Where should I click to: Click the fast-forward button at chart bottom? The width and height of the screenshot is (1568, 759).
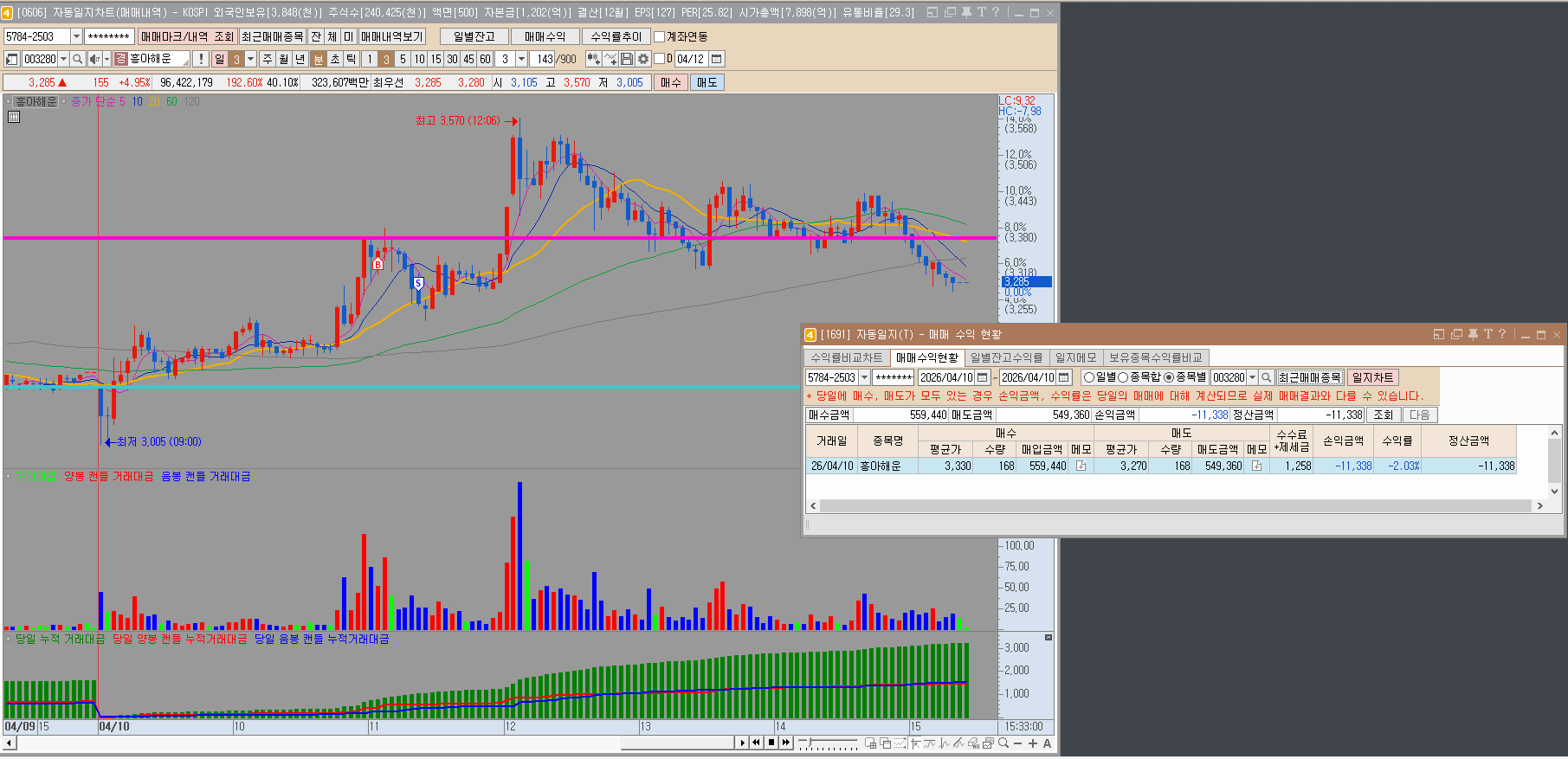click(x=786, y=743)
